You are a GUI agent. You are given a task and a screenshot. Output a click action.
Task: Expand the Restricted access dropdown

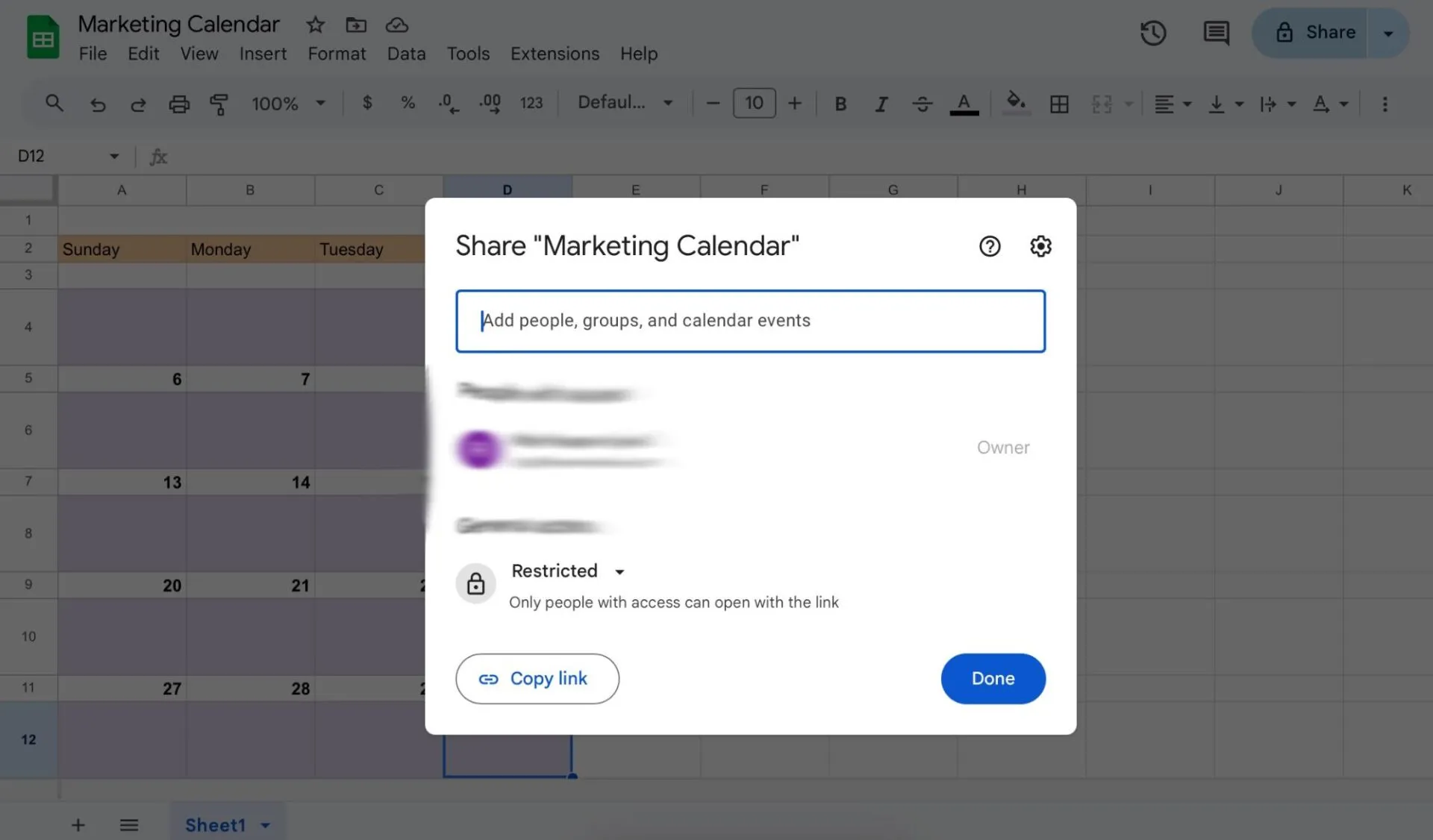point(568,571)
